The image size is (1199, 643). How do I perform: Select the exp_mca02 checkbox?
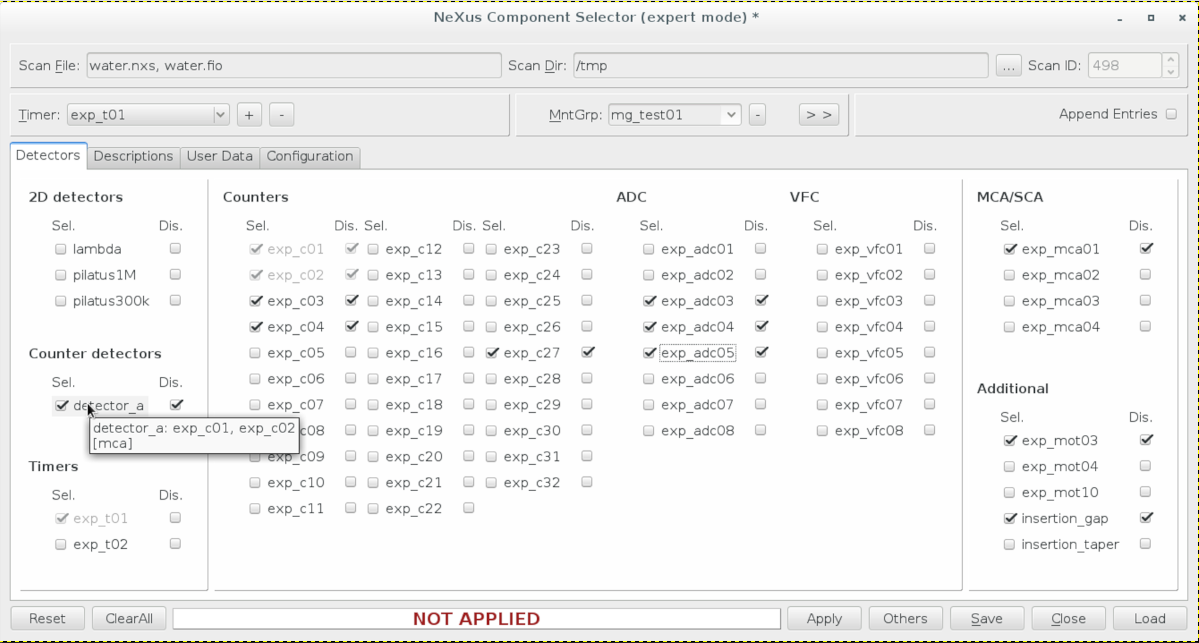click(1009, 275)
